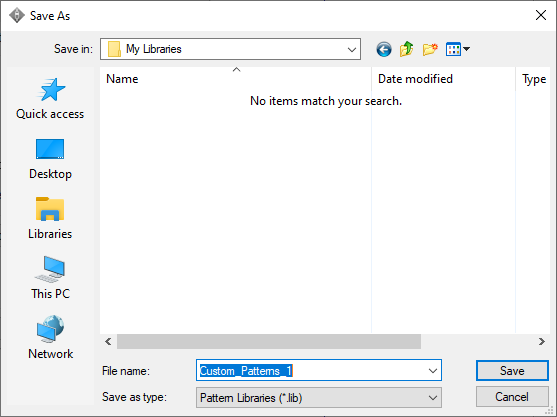Open This PC location
Viewport: 557px width, 417px height.
[50, 278]
